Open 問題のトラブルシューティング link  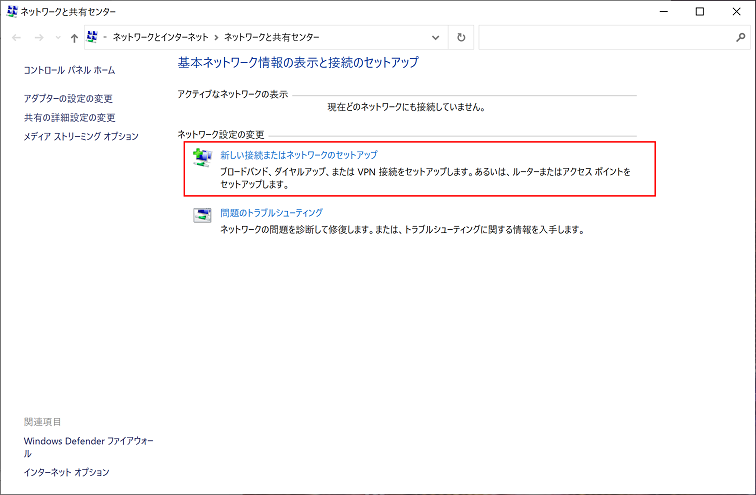tap(271, 212)
